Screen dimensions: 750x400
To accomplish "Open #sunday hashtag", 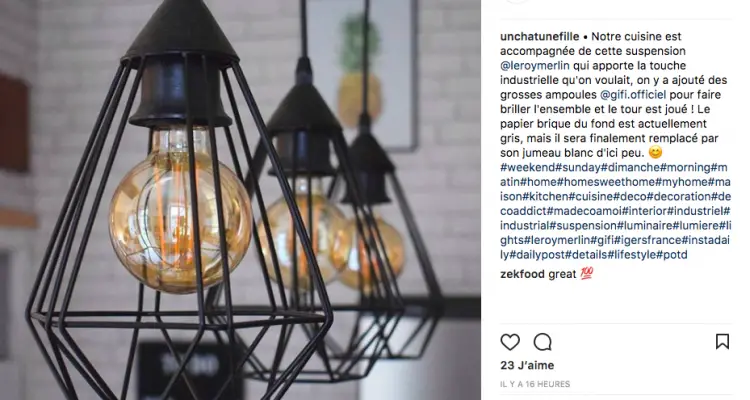I will coord(578,167).
